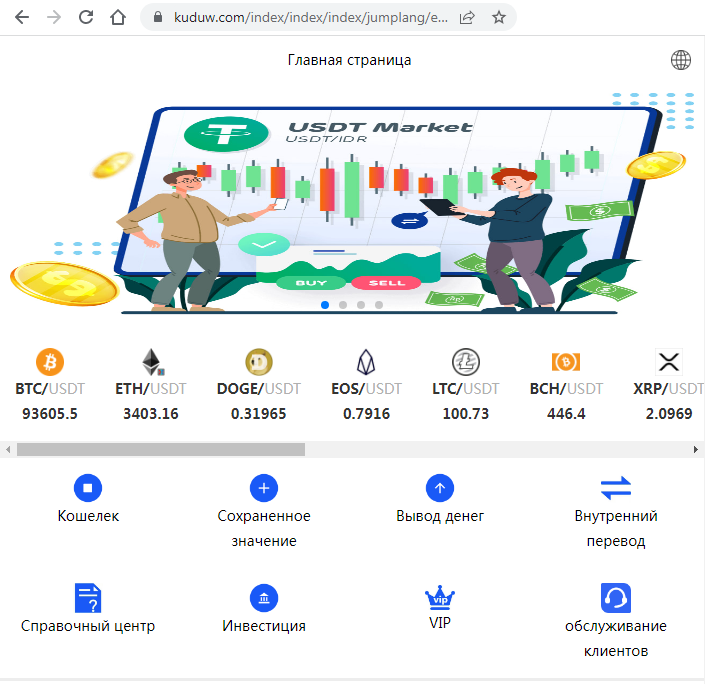Open Справочный центр help document icon
Screen dimensions: 705x684
click(88, 598)
